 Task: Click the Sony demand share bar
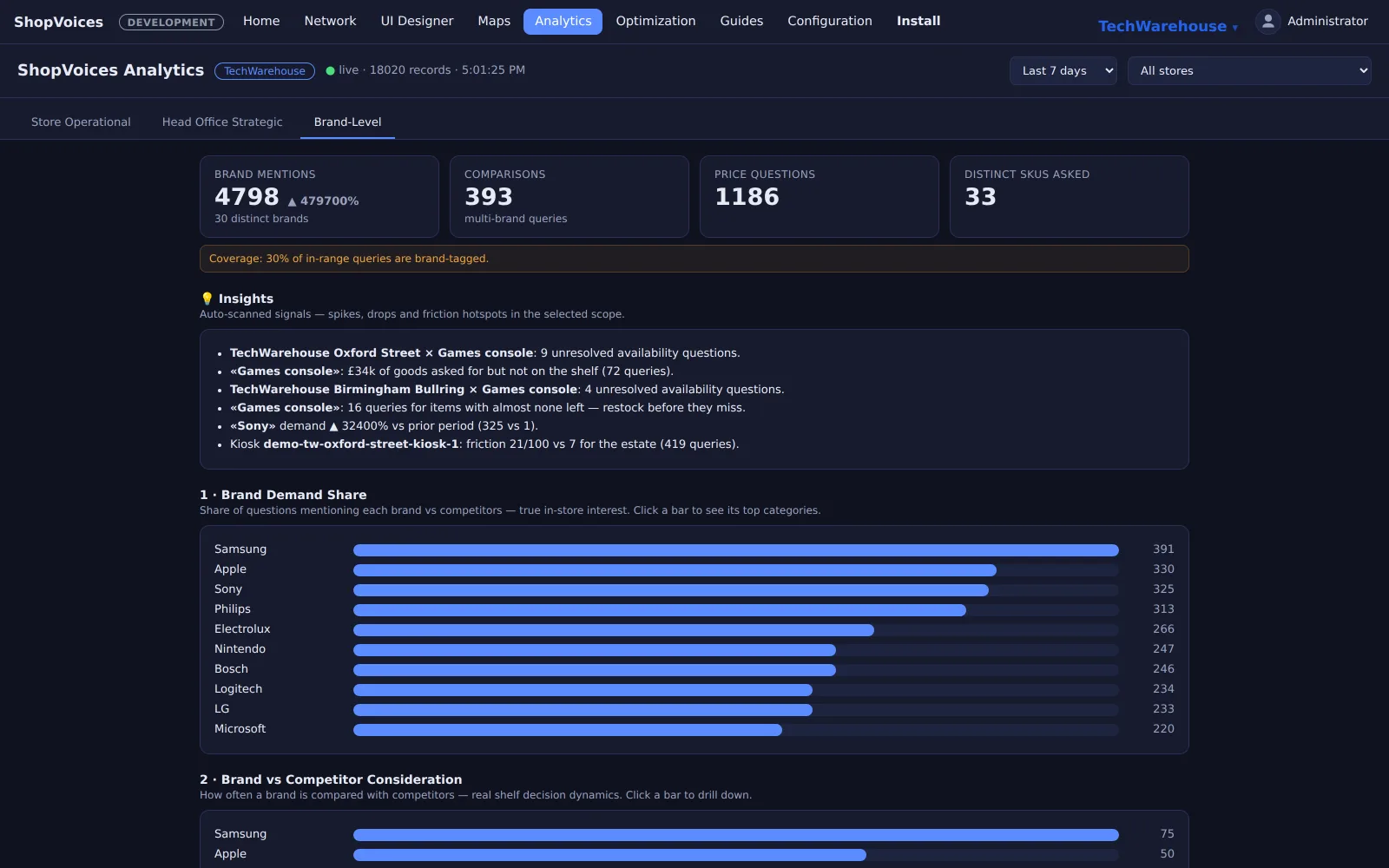click(x=671, y=590)
